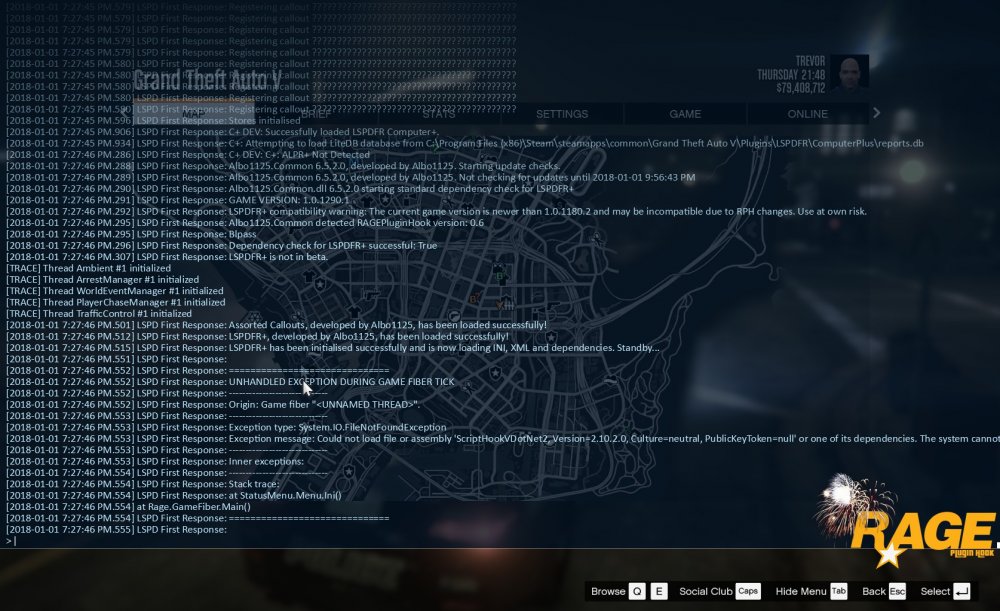Go to the SETTINGS tab

click(562, 114)
